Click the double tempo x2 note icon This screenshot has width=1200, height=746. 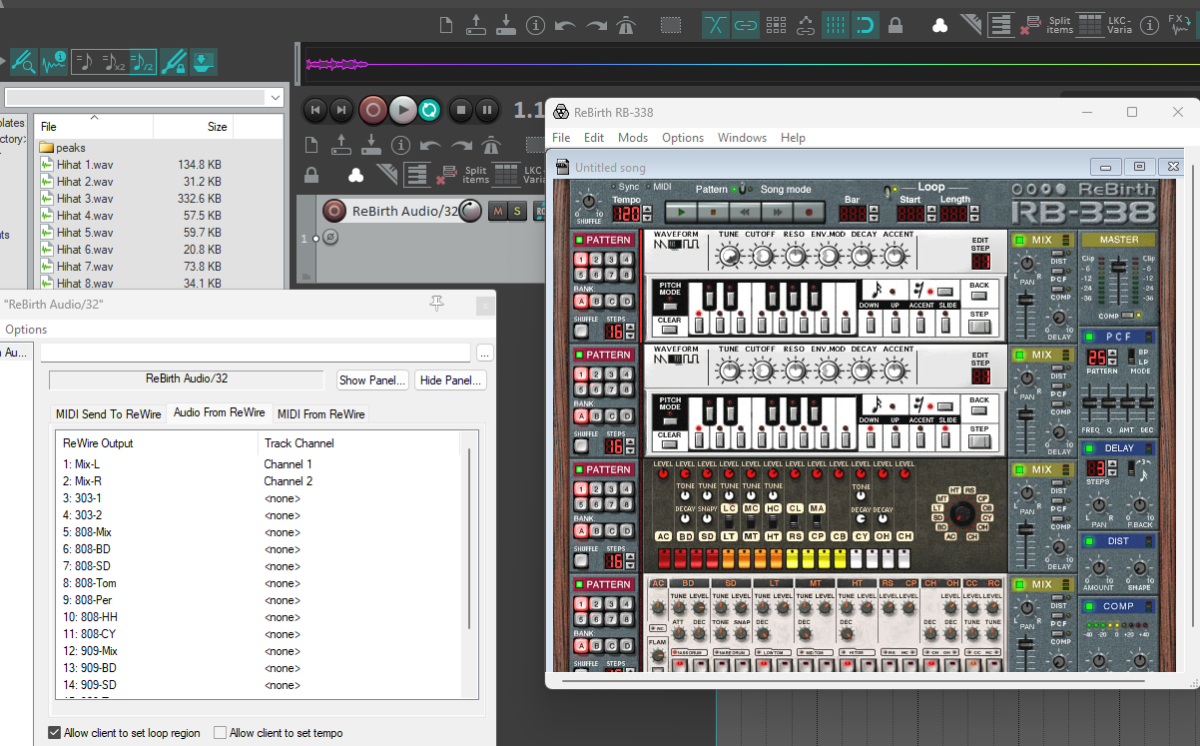(113, 63)
